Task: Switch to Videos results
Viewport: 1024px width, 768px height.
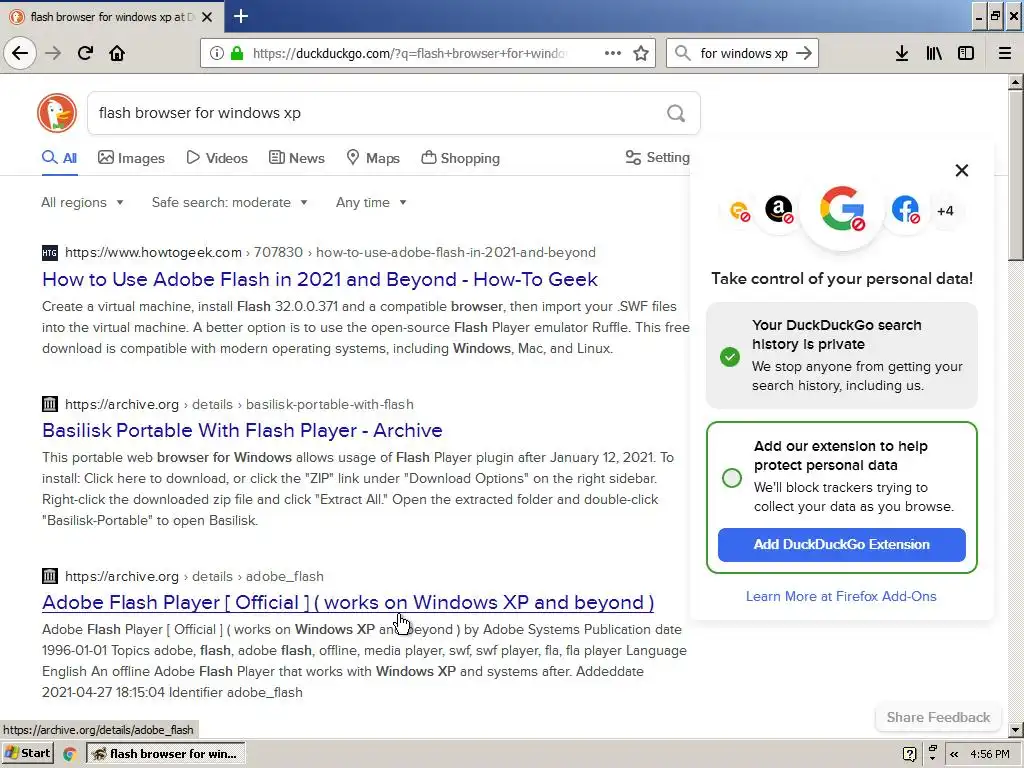Action: [217, 158]
